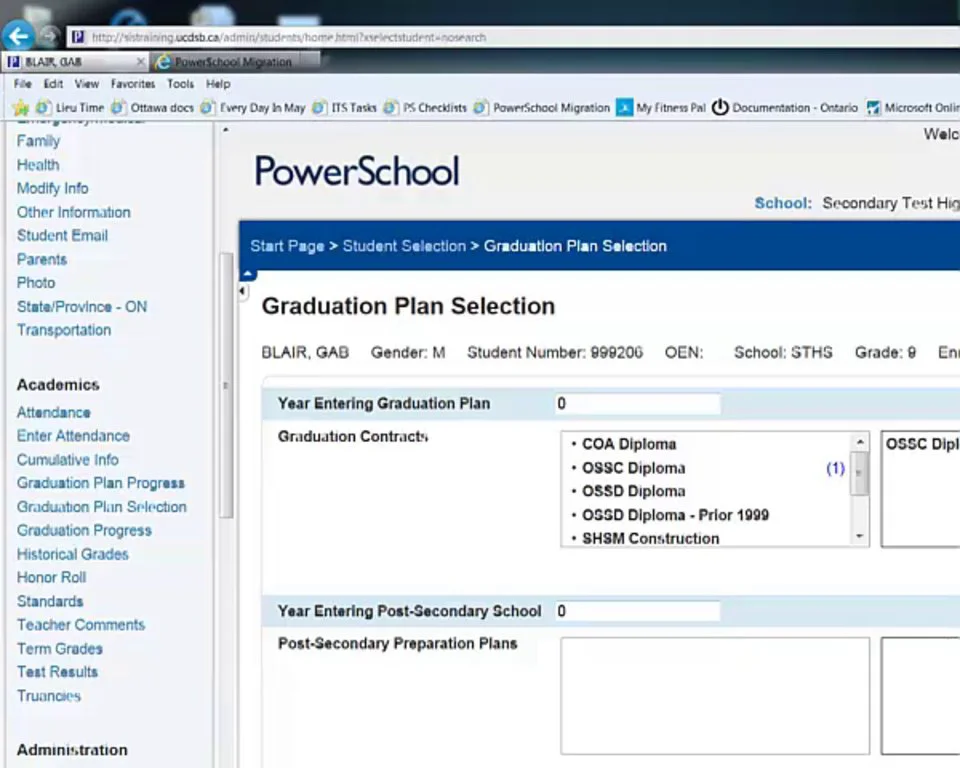
Task: Open Truancies link
Action: coord(49,695)
